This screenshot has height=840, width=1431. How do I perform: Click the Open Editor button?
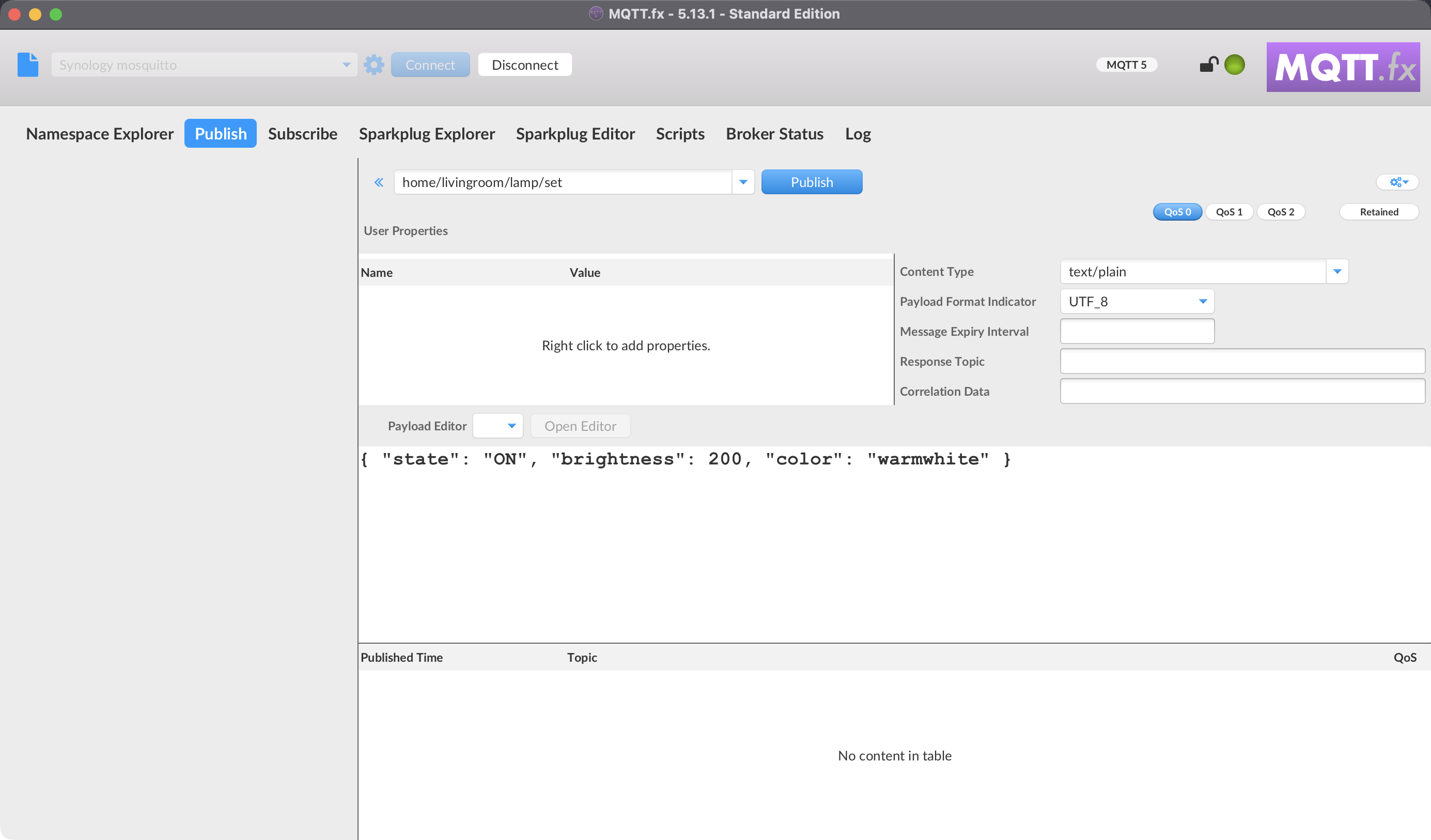point(580,426)
